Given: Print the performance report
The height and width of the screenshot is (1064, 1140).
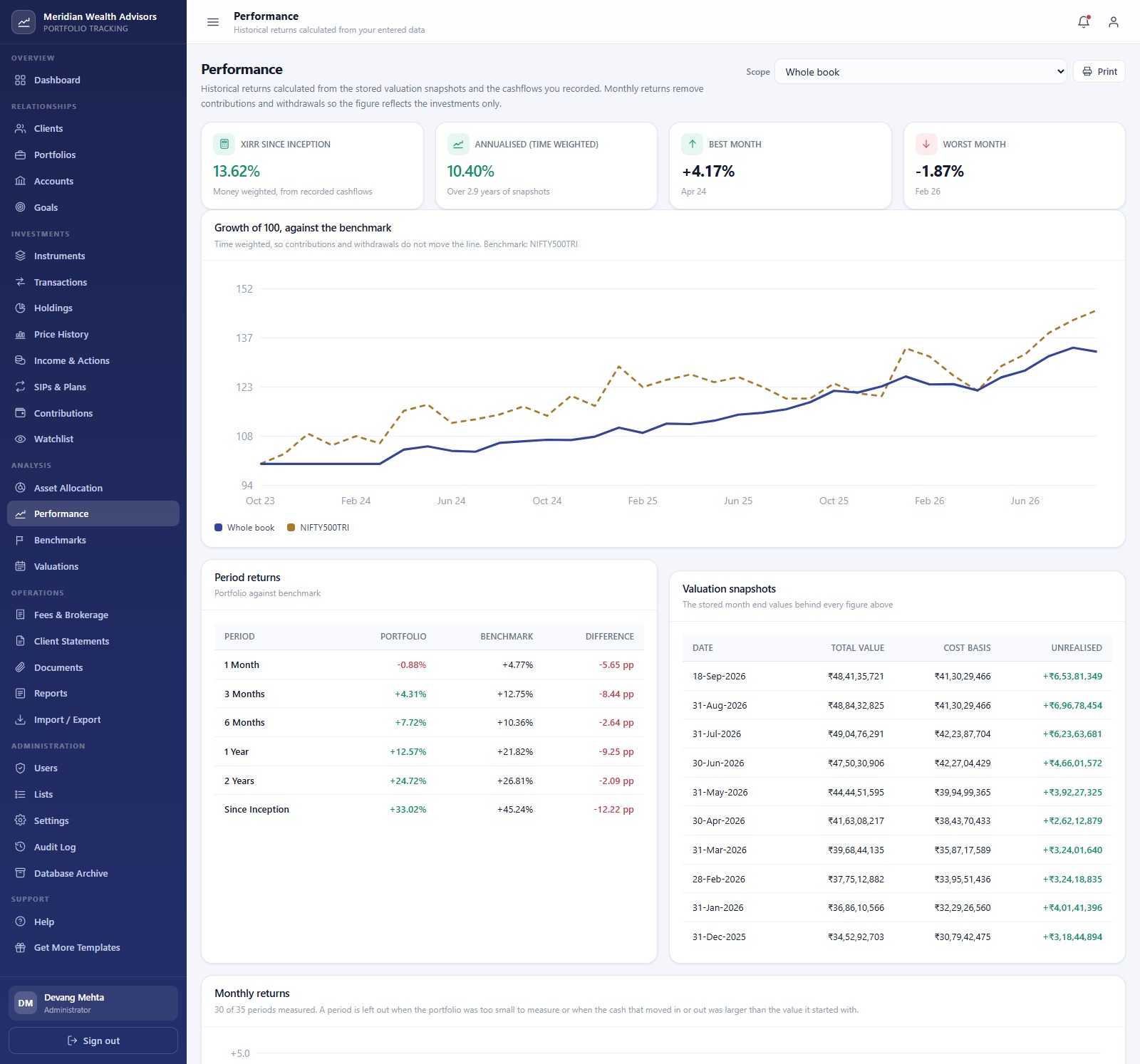Looking at the screenshot, I should pyautogui.click(x=1099, y=71).
